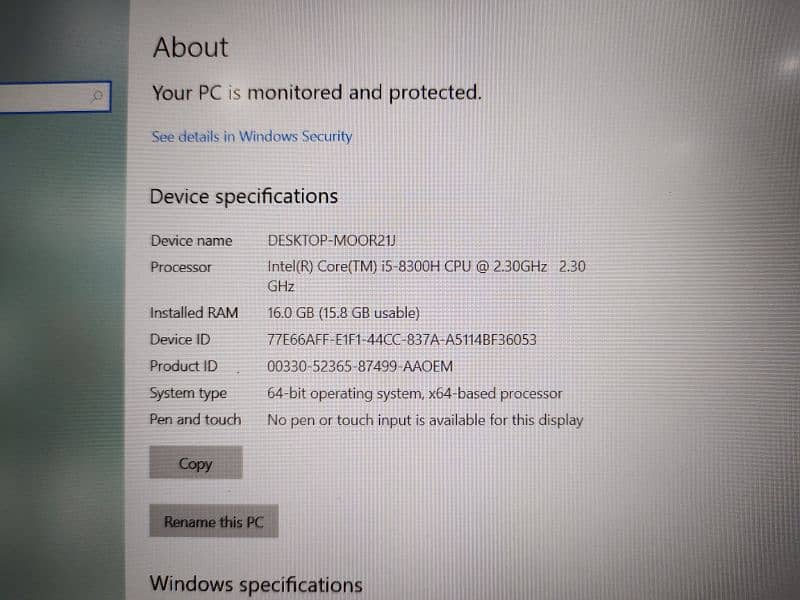Image resolution: width=800 pixels, height=600 pixels.
Task: Click the Device name label
Action: click(x=191, y=240)
